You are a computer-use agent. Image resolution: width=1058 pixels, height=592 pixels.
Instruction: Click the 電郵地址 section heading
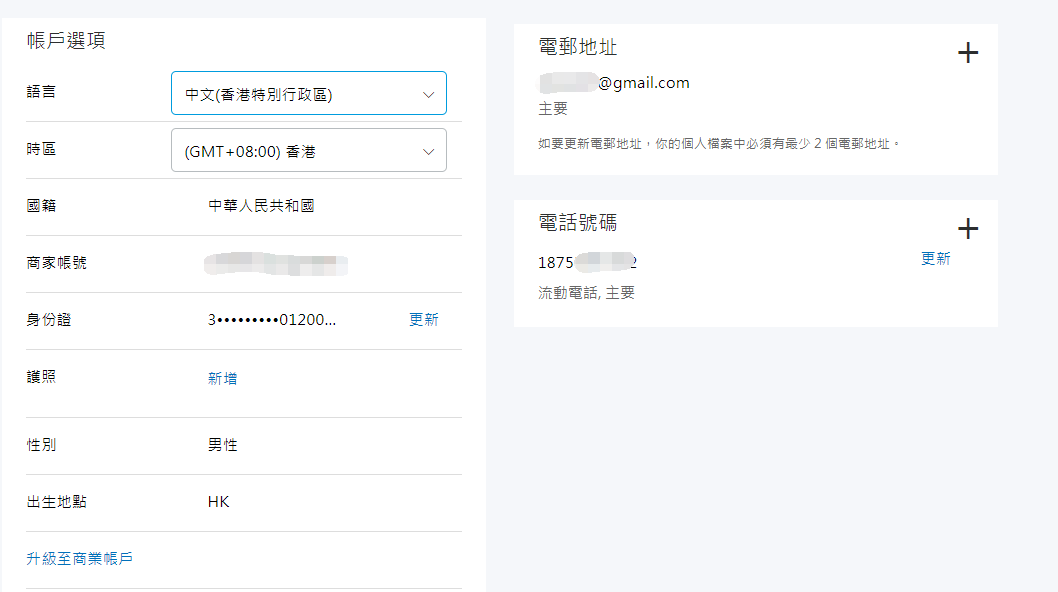[578, 47]
